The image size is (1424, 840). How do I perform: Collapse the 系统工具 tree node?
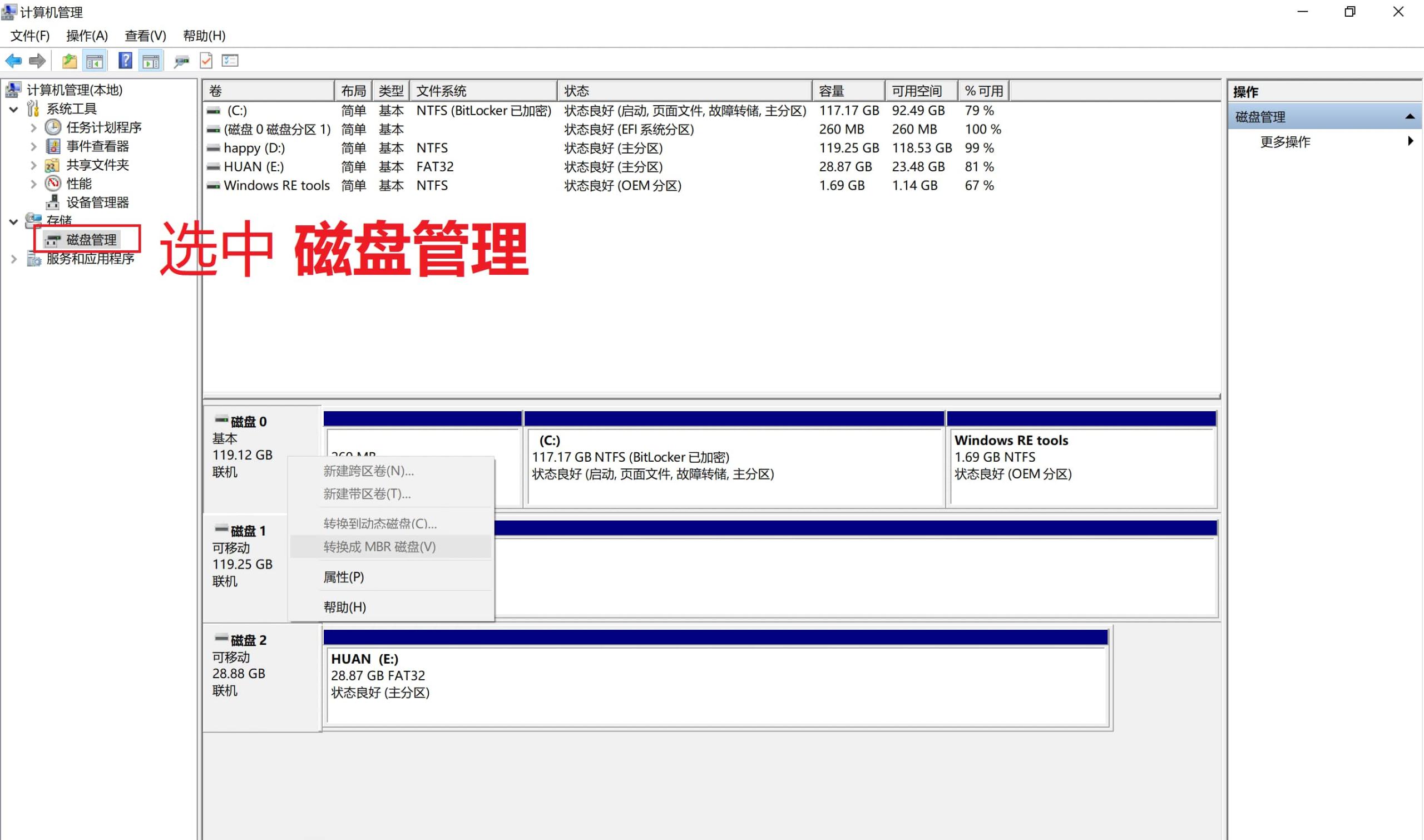(13, 109)
